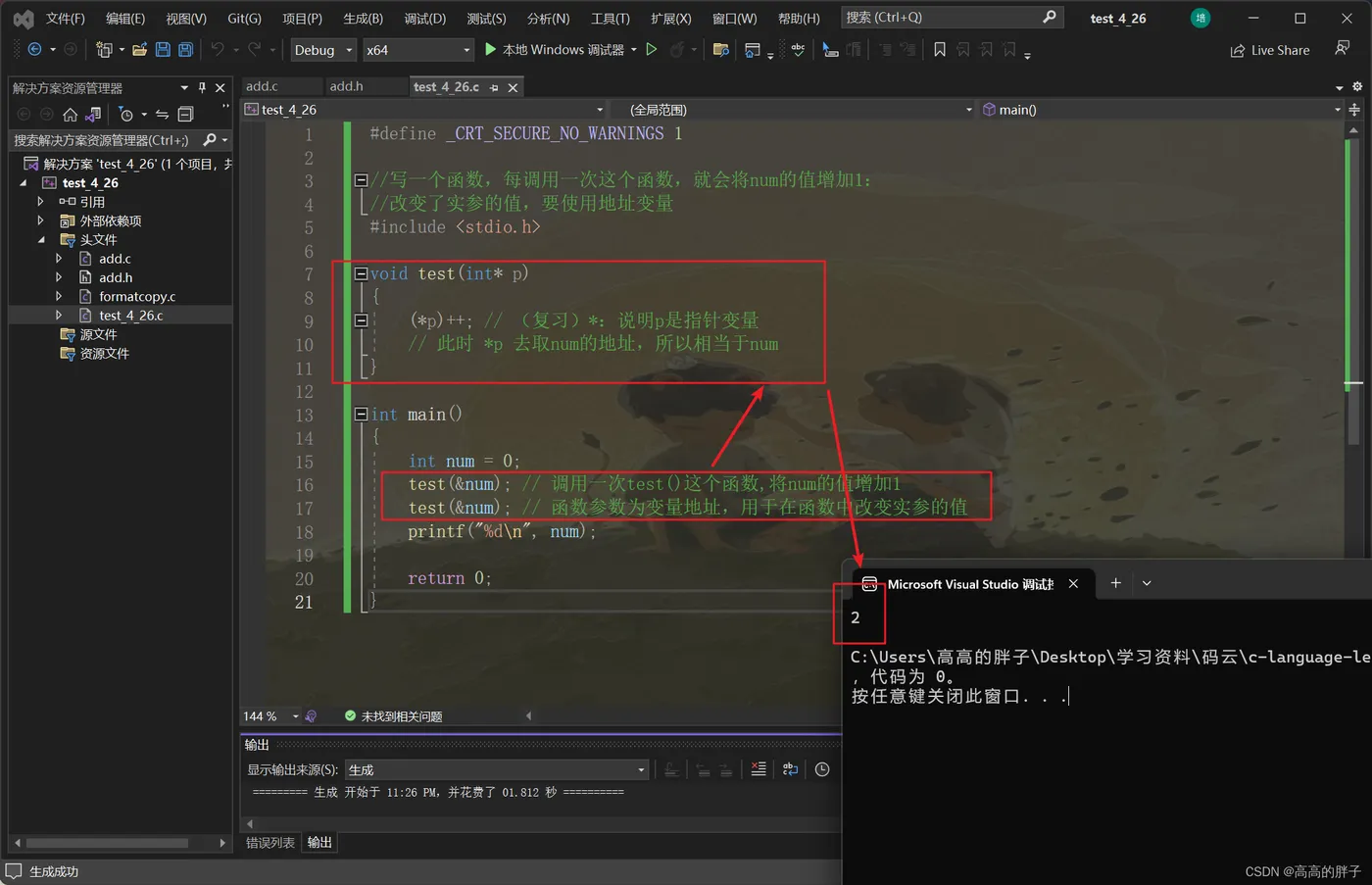Click the word wrap toggle in output panel
This screenshot has width=1372, height=885.
[790, 769]
